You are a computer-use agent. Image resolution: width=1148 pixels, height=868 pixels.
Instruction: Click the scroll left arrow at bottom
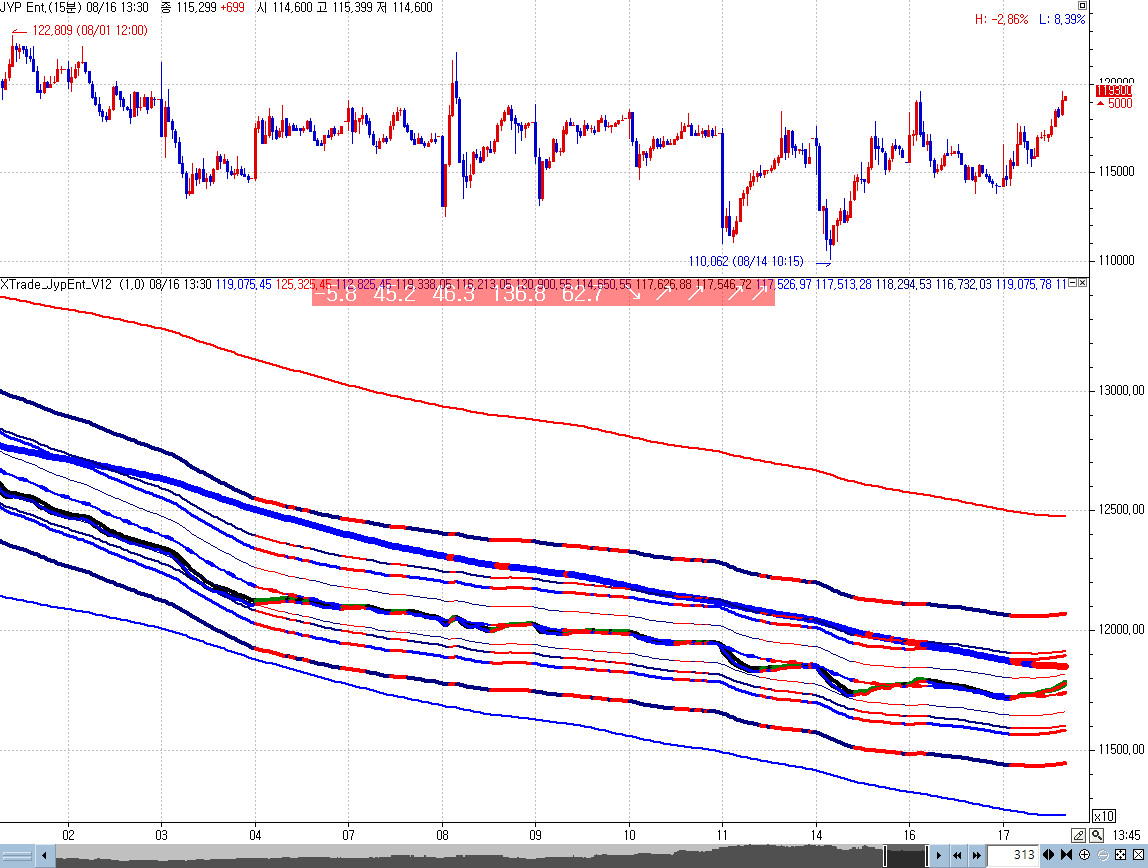pos(45,856)
